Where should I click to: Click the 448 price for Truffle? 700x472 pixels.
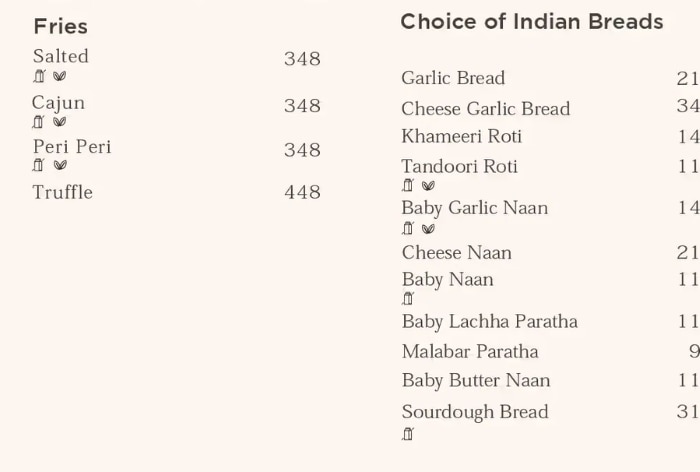(302, 192)
